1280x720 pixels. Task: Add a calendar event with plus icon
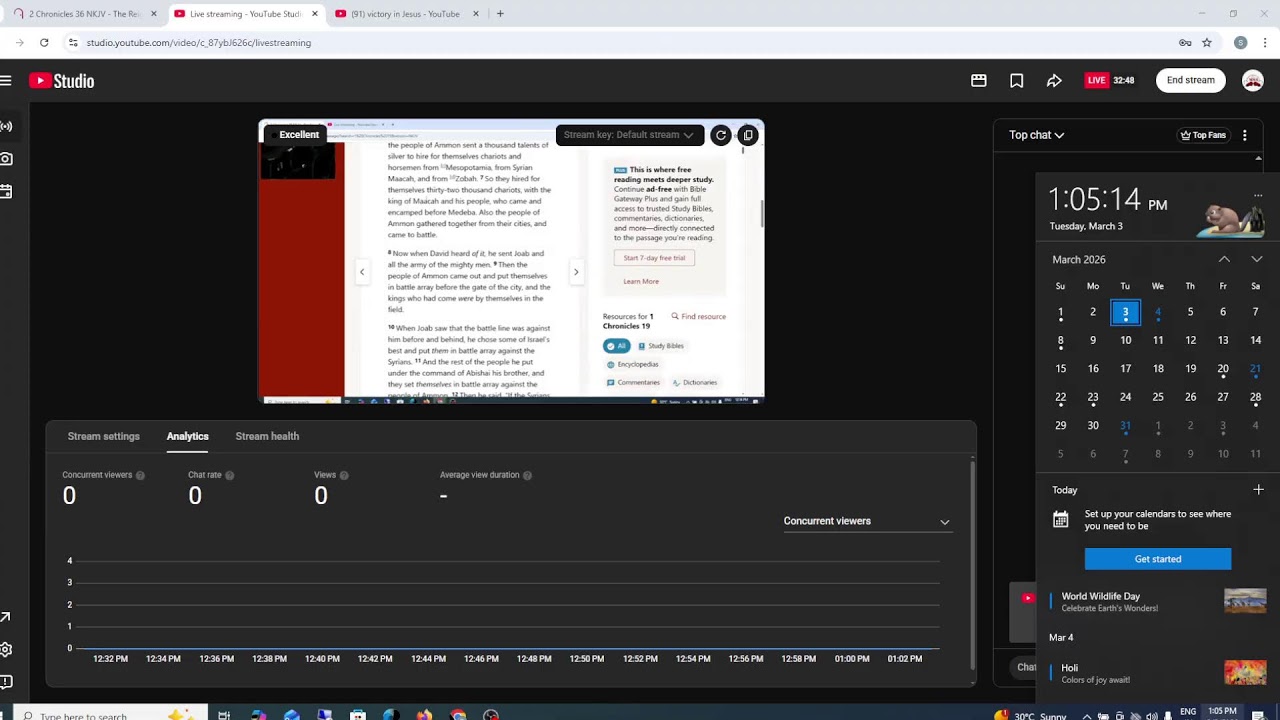coord(1258,490)
